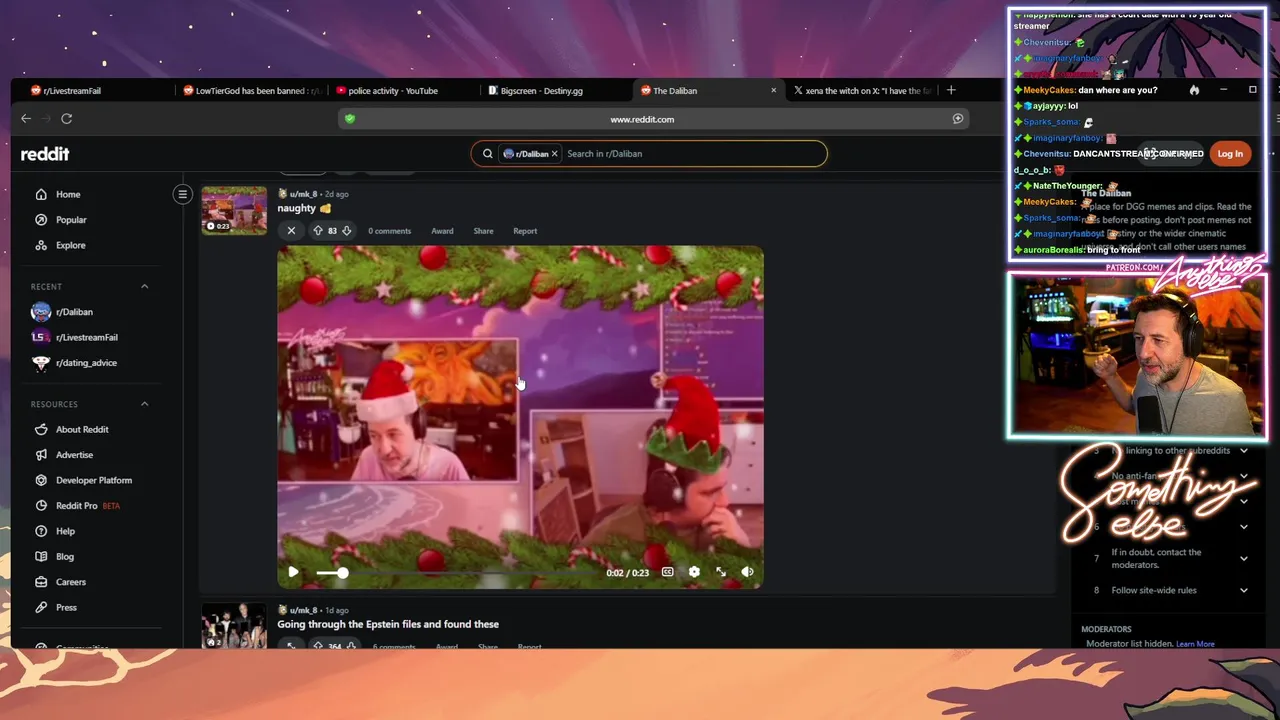Open 0 comments on naughty post
Screen dimensions: 1280x720
pos(389,231)
